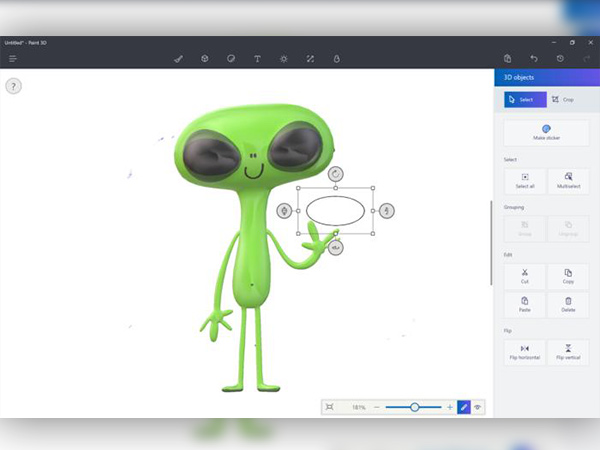Switch to Select mode tab
600x450 pixels.
(525, 100)
